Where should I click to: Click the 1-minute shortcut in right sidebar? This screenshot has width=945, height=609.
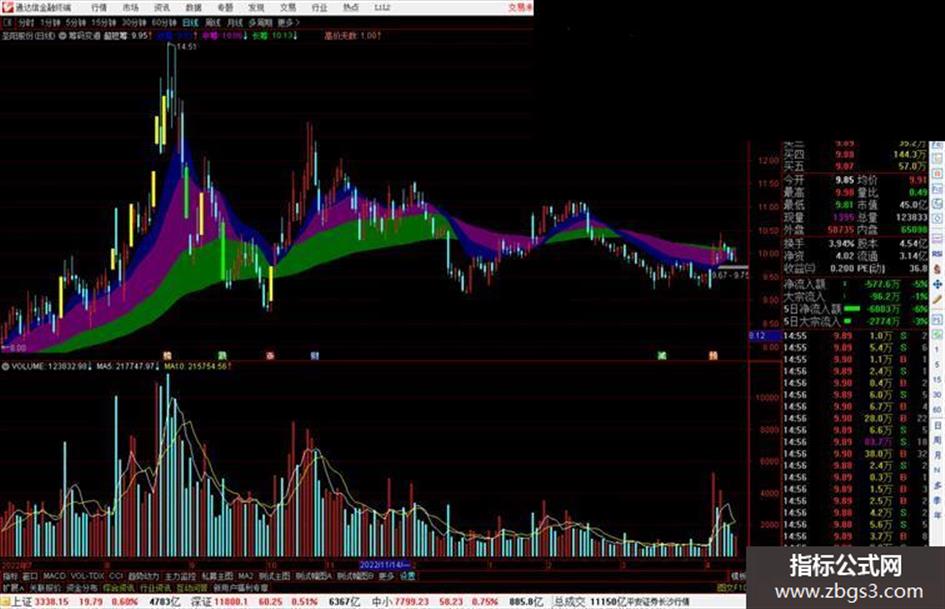point(937,350)
